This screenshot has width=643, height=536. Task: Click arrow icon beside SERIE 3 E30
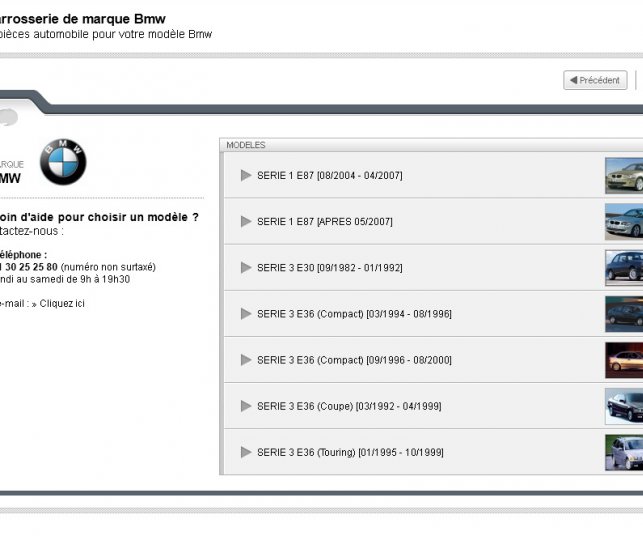tap(246, 267)
